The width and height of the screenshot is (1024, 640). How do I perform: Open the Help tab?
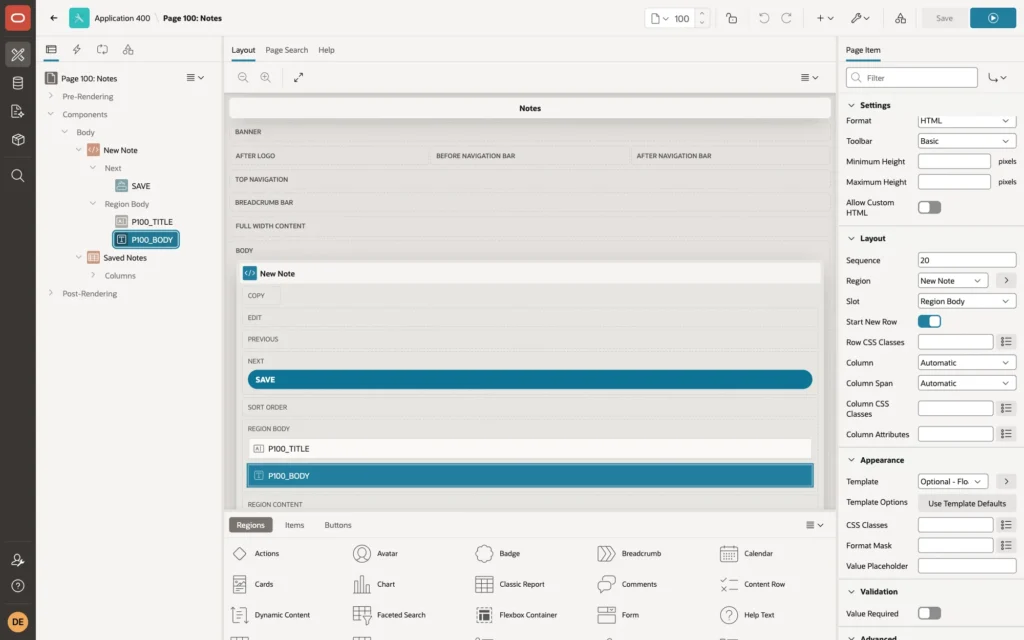point(326,50)
